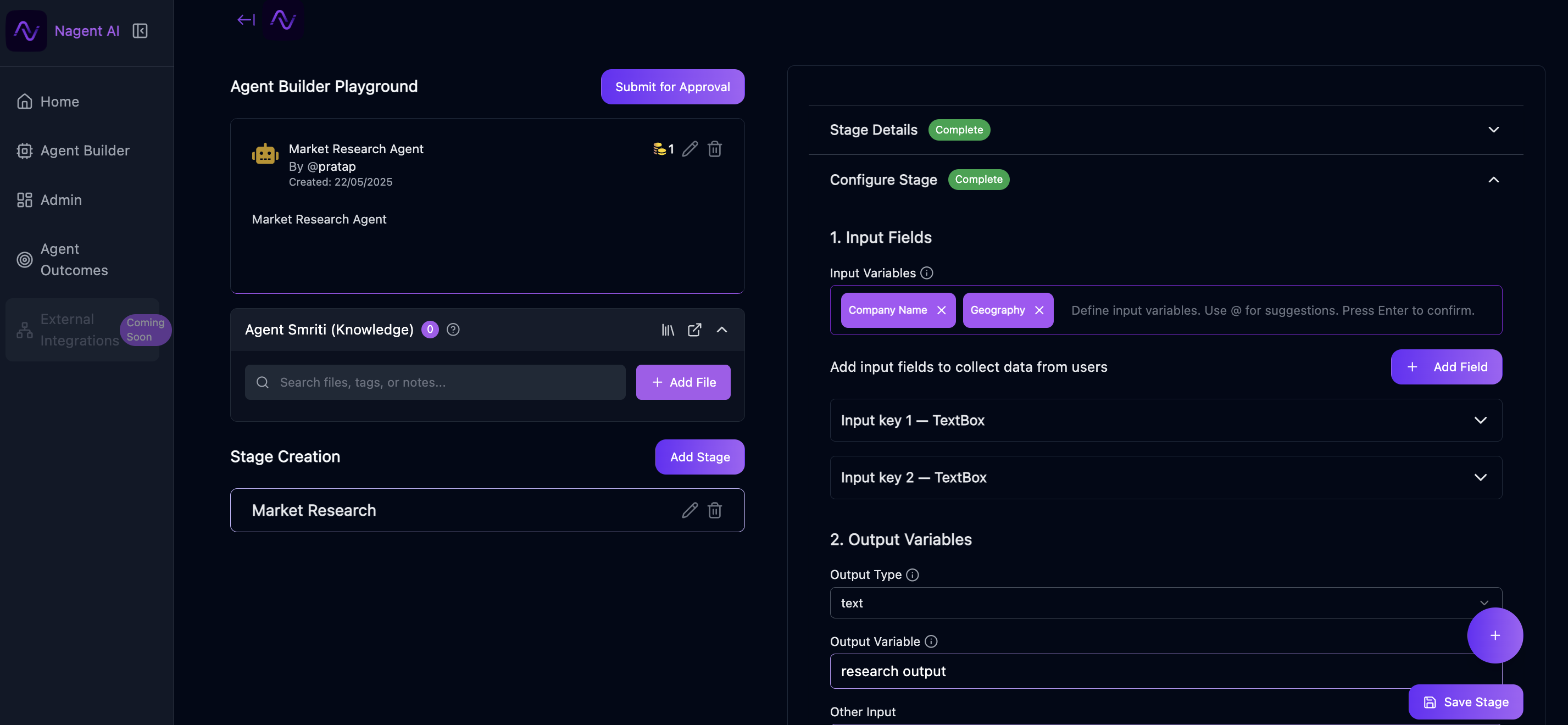Delete the Market Research stage

coord(715,510)
